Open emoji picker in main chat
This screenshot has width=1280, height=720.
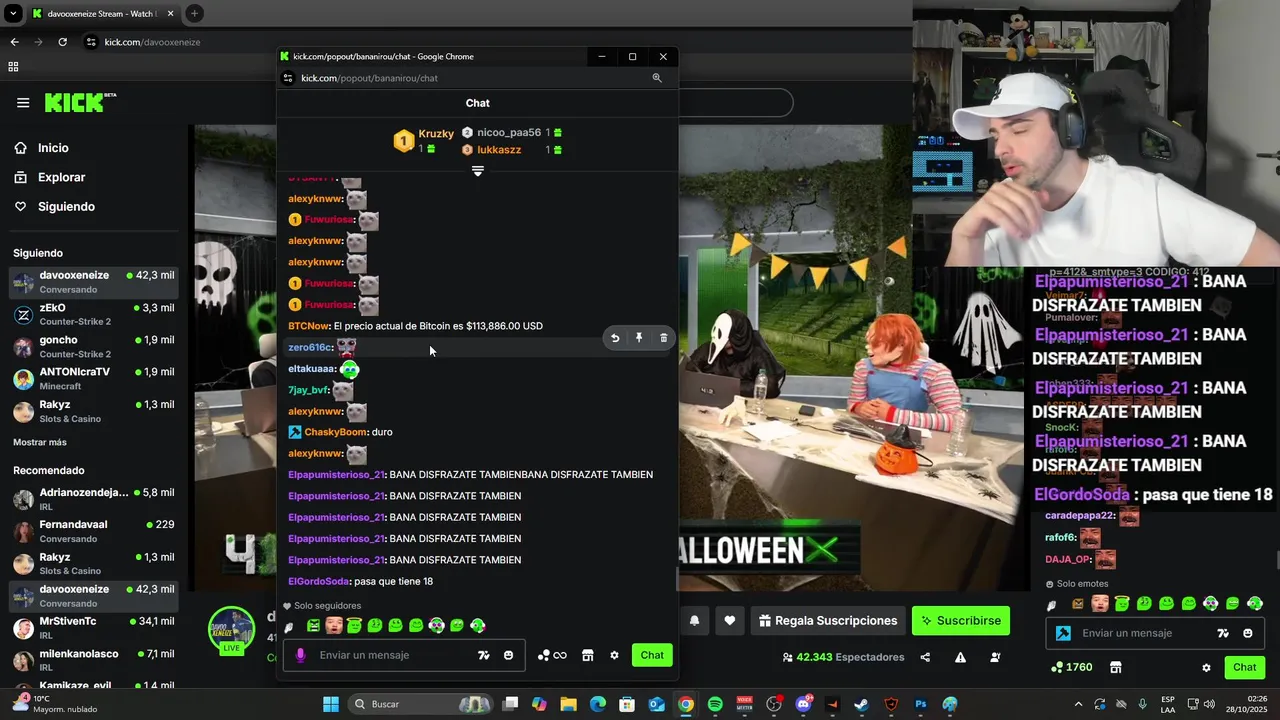pyautogui.click(x=1247, y=633)
